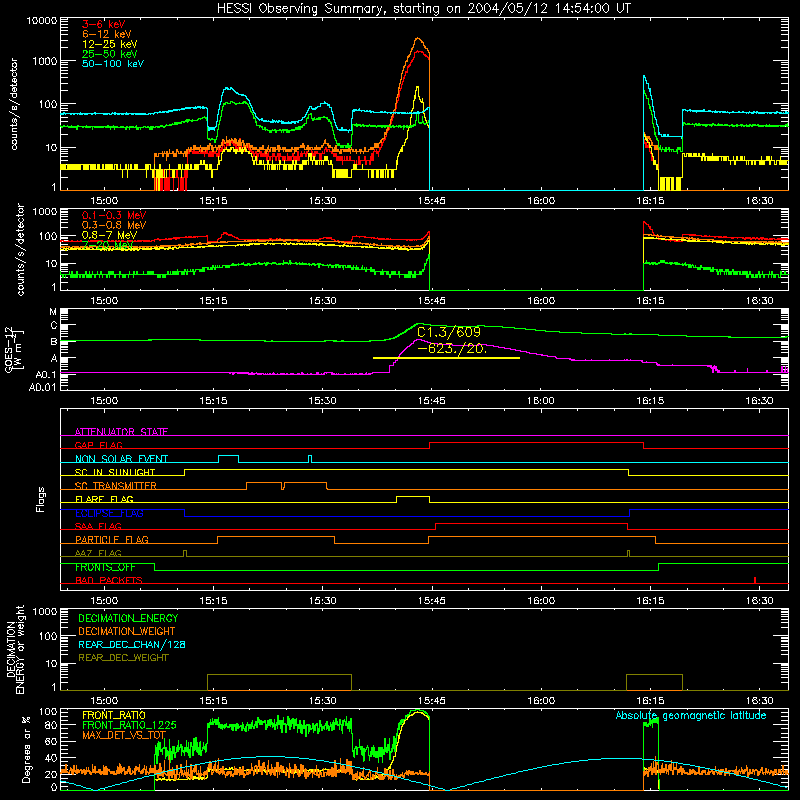Click the BAD_PACKETS flag label
The image size is (800, 800).
click(x=109, y=580)
